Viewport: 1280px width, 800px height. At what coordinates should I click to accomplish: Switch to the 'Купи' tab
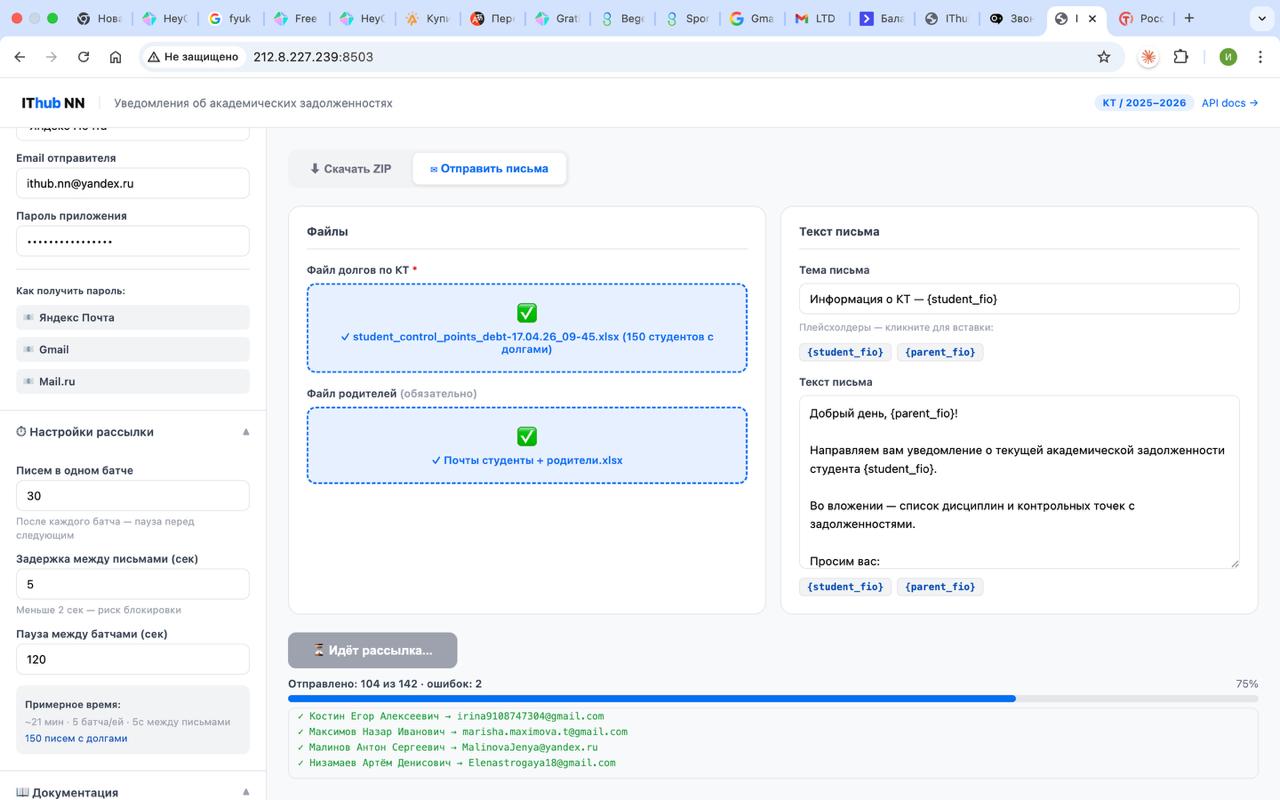[x=426, y=18]
